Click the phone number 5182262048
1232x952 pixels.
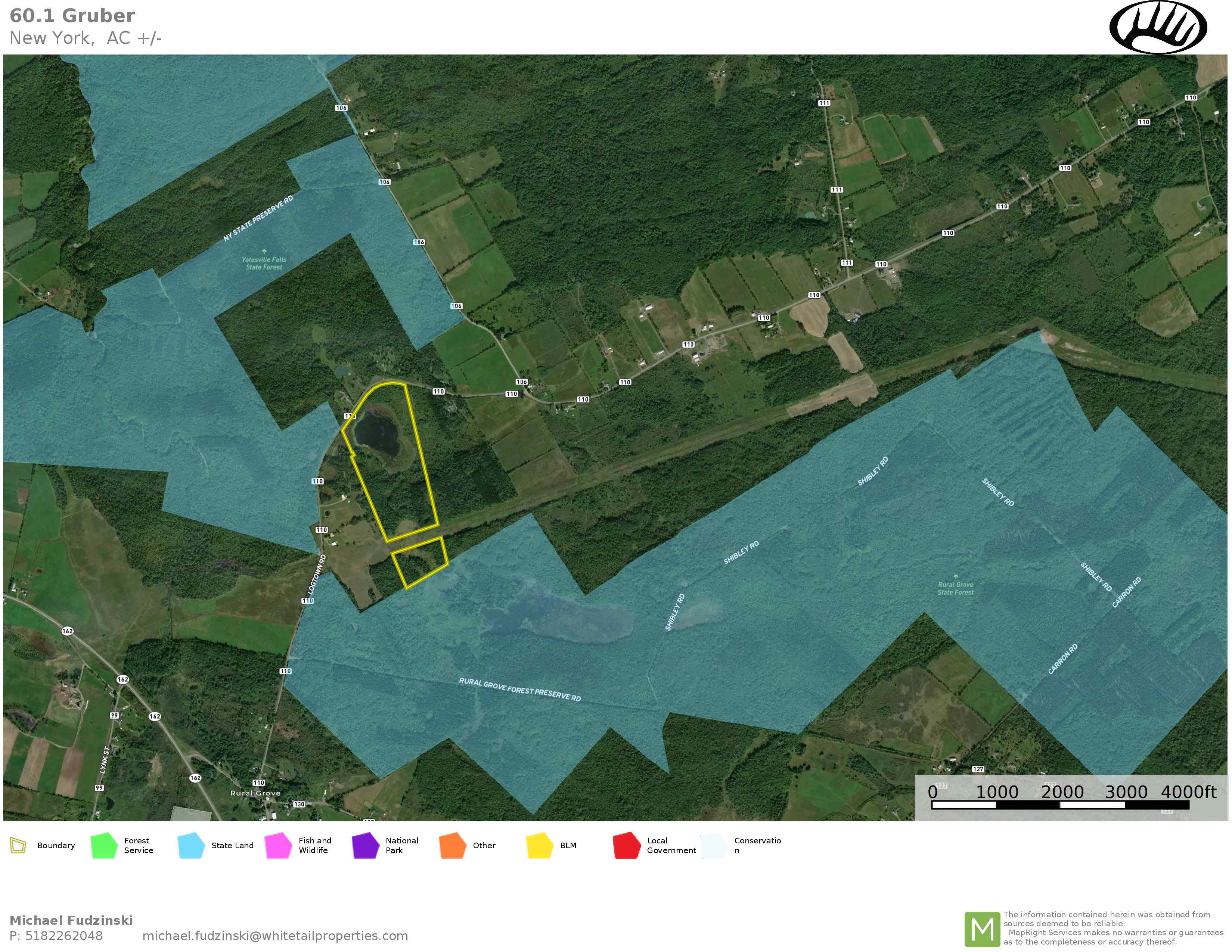(x=64, y=936)
